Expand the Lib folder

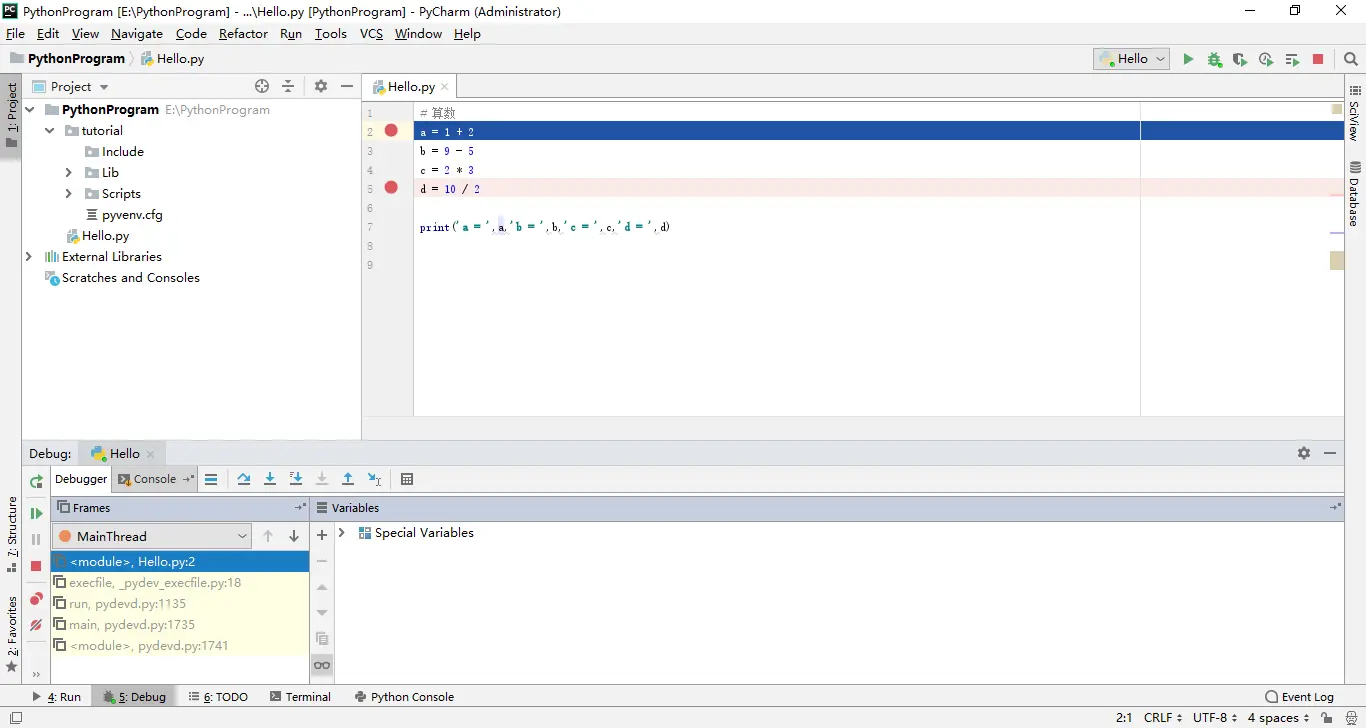[x=69, y=173]
